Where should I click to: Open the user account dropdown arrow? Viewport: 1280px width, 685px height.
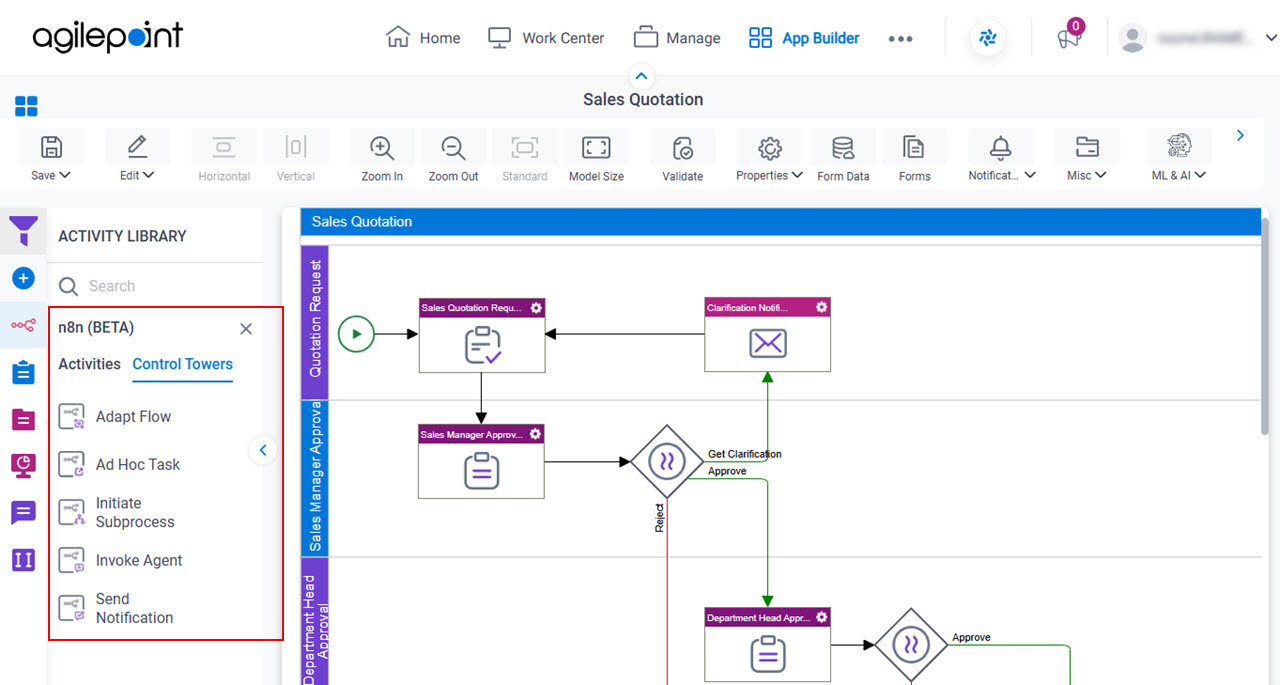[x=1271, y=38]
